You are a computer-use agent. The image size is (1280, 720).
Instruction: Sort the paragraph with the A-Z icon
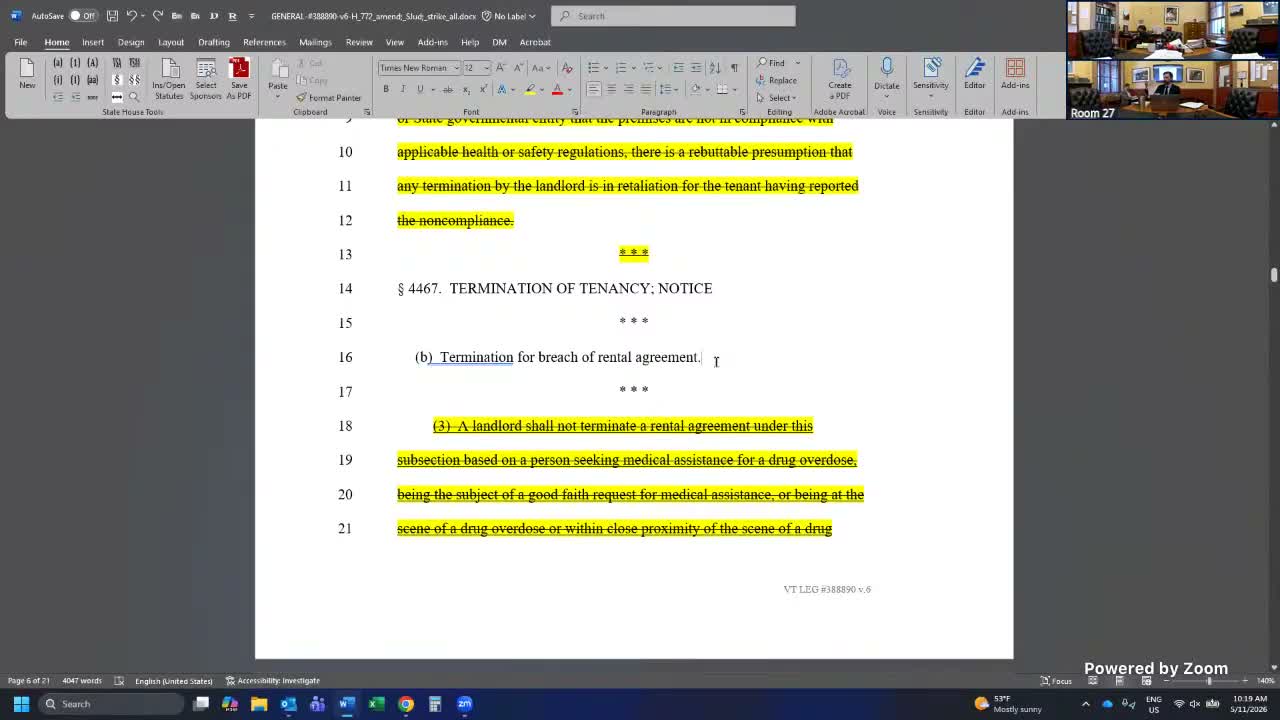(715, 68)
